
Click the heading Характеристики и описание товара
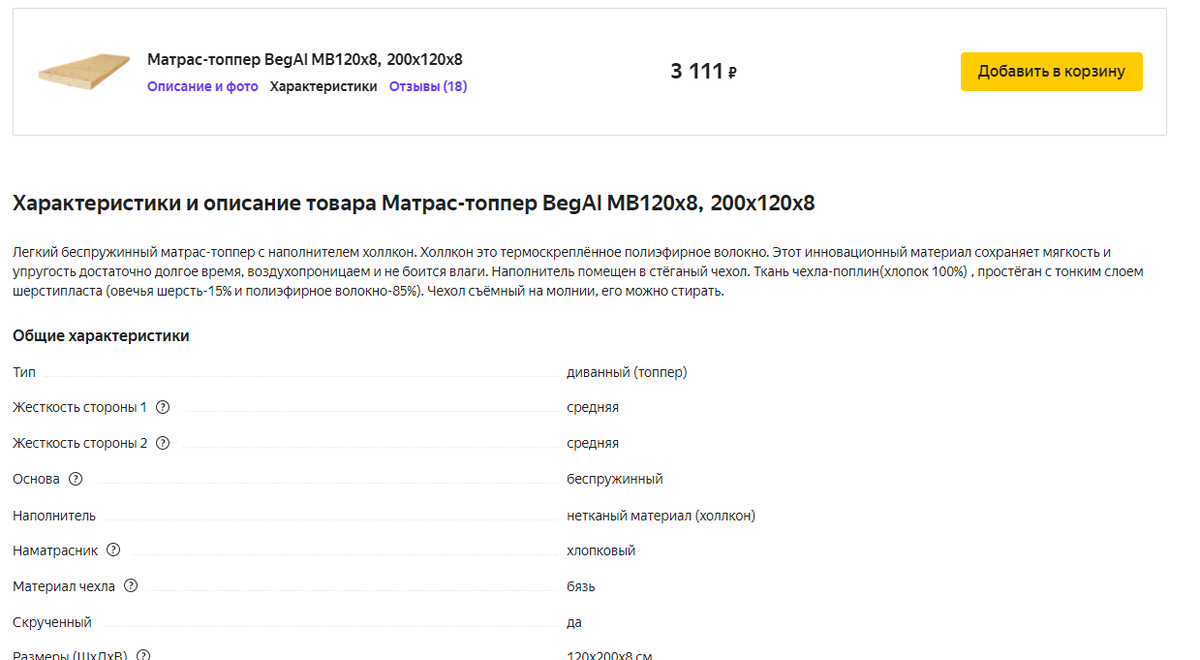click(x=413, y=203)
